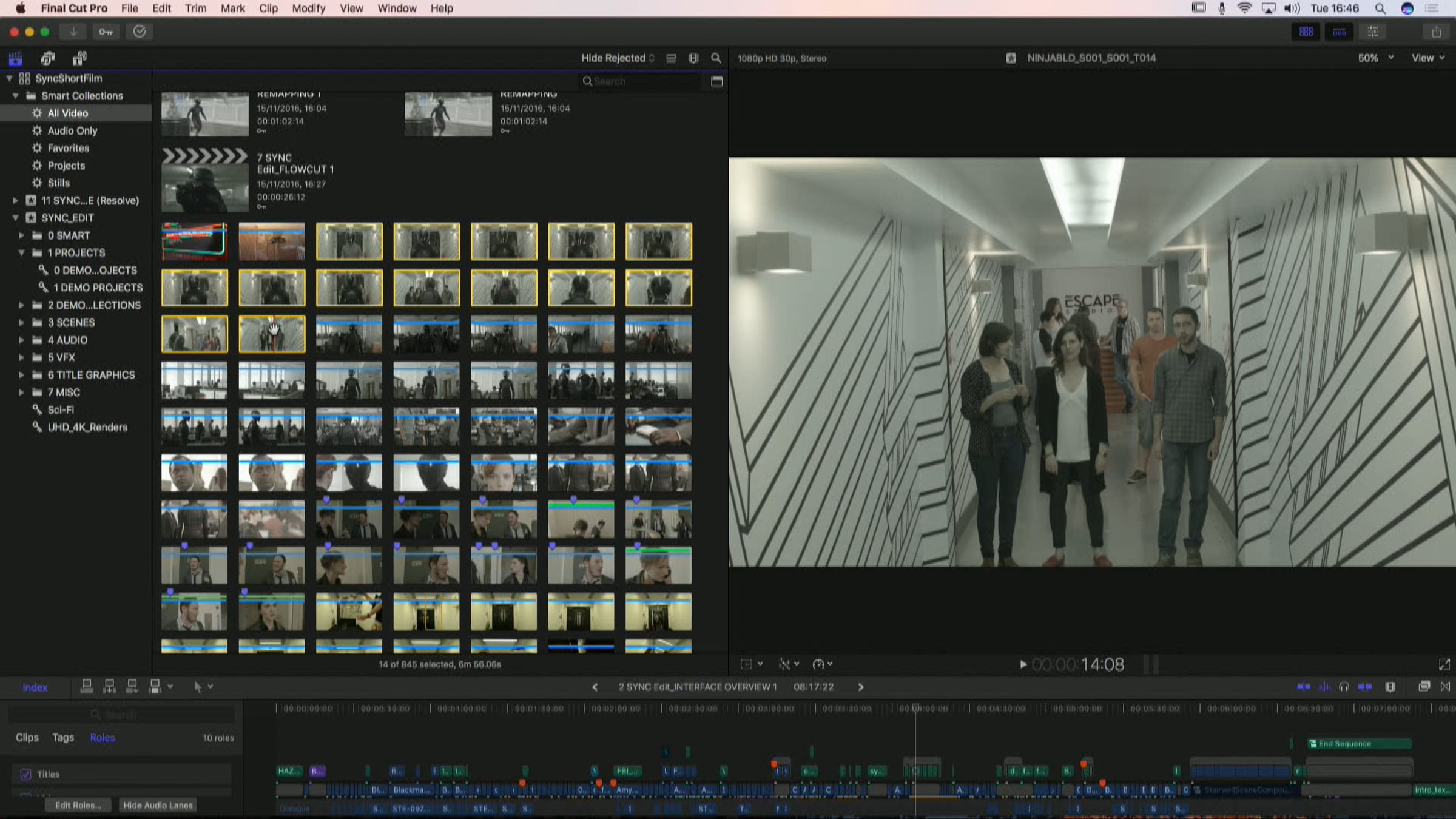Switch to the Roles index tab

pos(103,738)
